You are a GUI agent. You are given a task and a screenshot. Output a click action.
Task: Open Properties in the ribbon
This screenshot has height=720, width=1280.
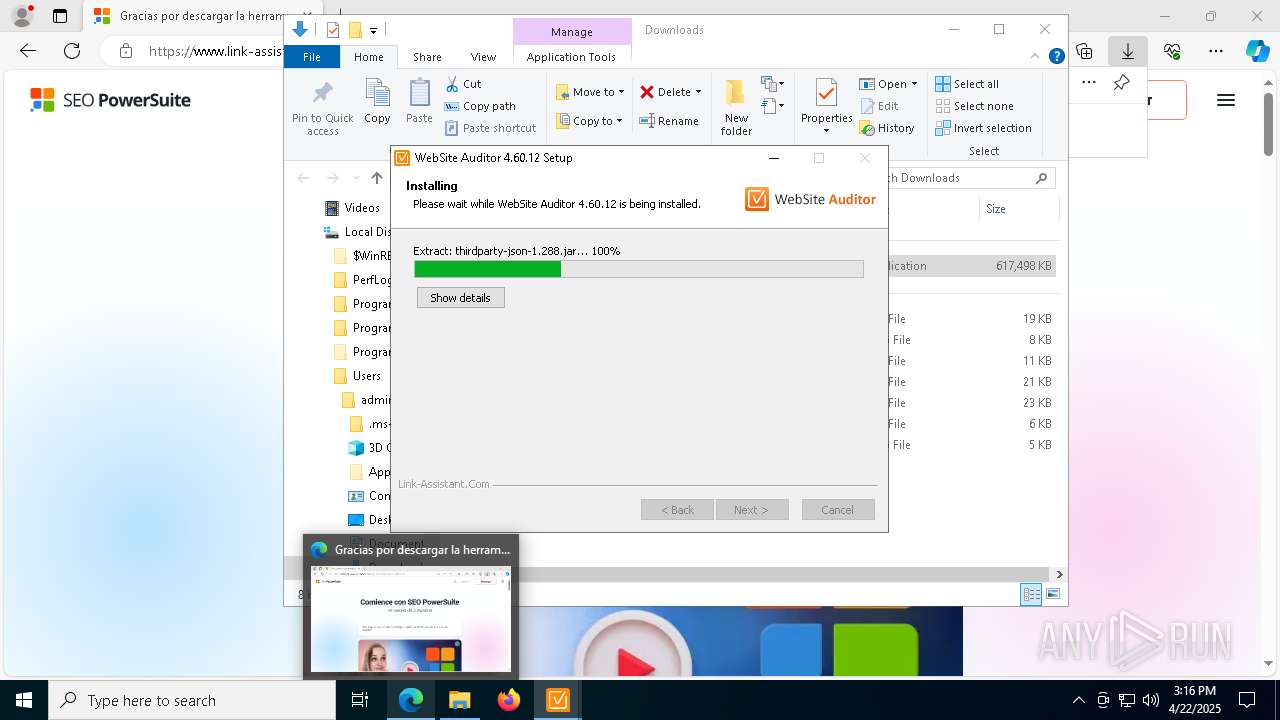(x=826, y=106)
